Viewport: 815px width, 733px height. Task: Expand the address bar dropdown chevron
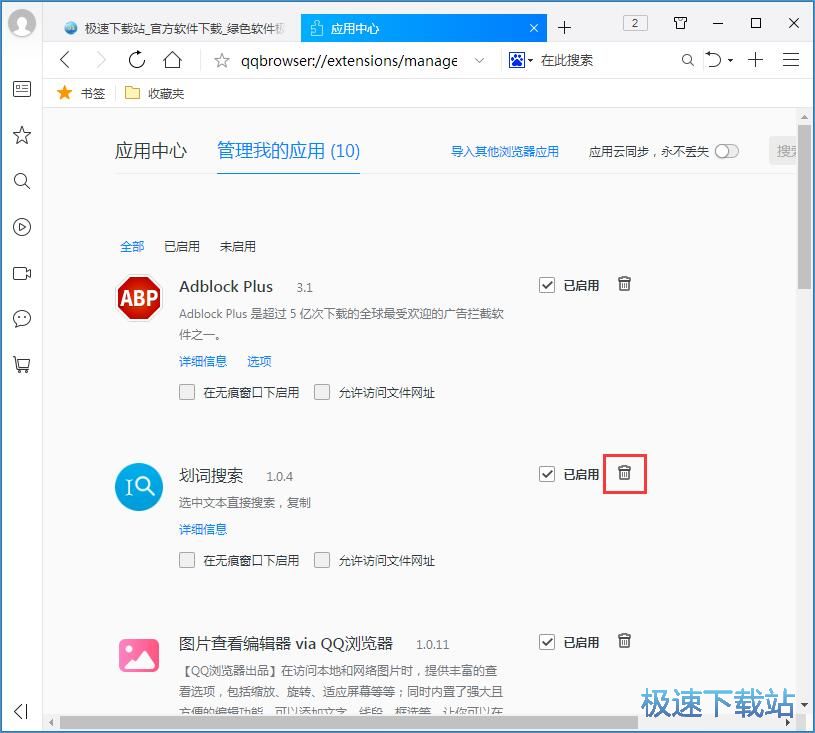click(480, 60)
